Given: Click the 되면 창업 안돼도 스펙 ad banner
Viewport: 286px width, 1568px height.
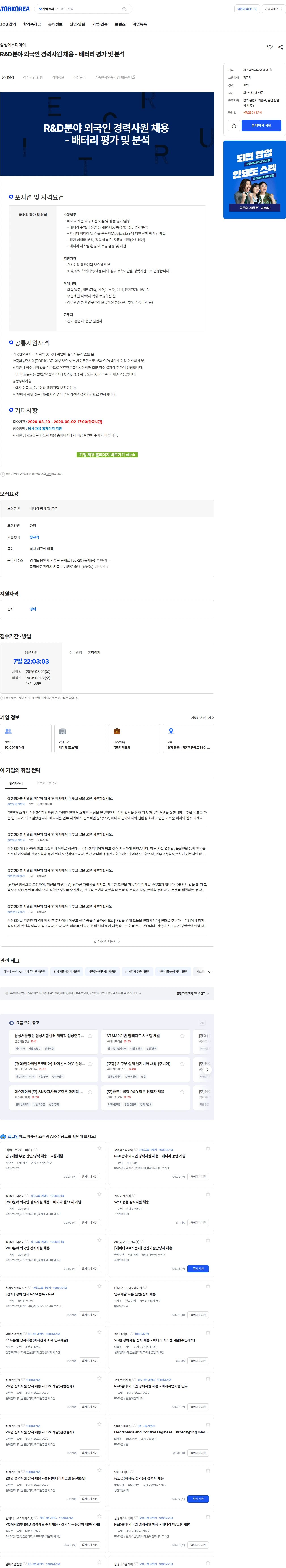Looking at the screenshot, I should point(254,180).
